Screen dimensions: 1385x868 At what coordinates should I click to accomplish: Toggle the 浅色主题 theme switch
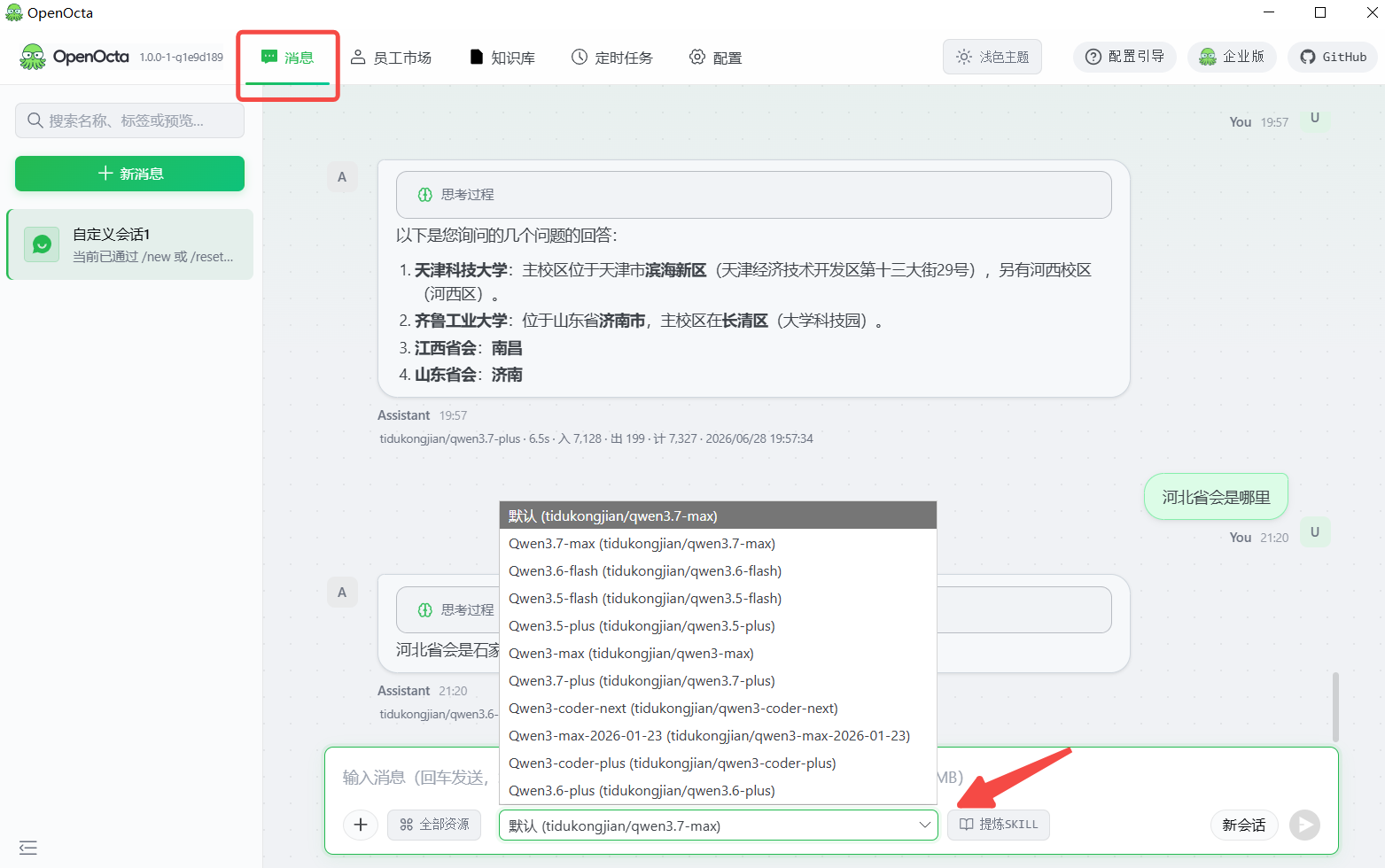point(992,57)
